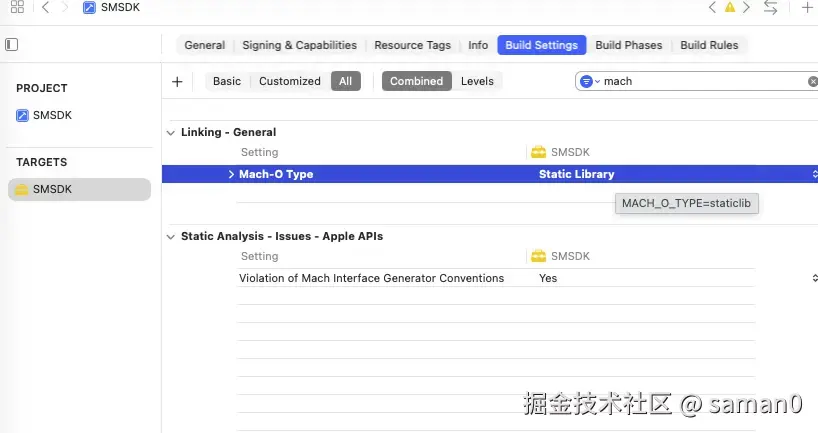
Task: Toggle the project and targets sidebar icon
Action: click(11, 45)
